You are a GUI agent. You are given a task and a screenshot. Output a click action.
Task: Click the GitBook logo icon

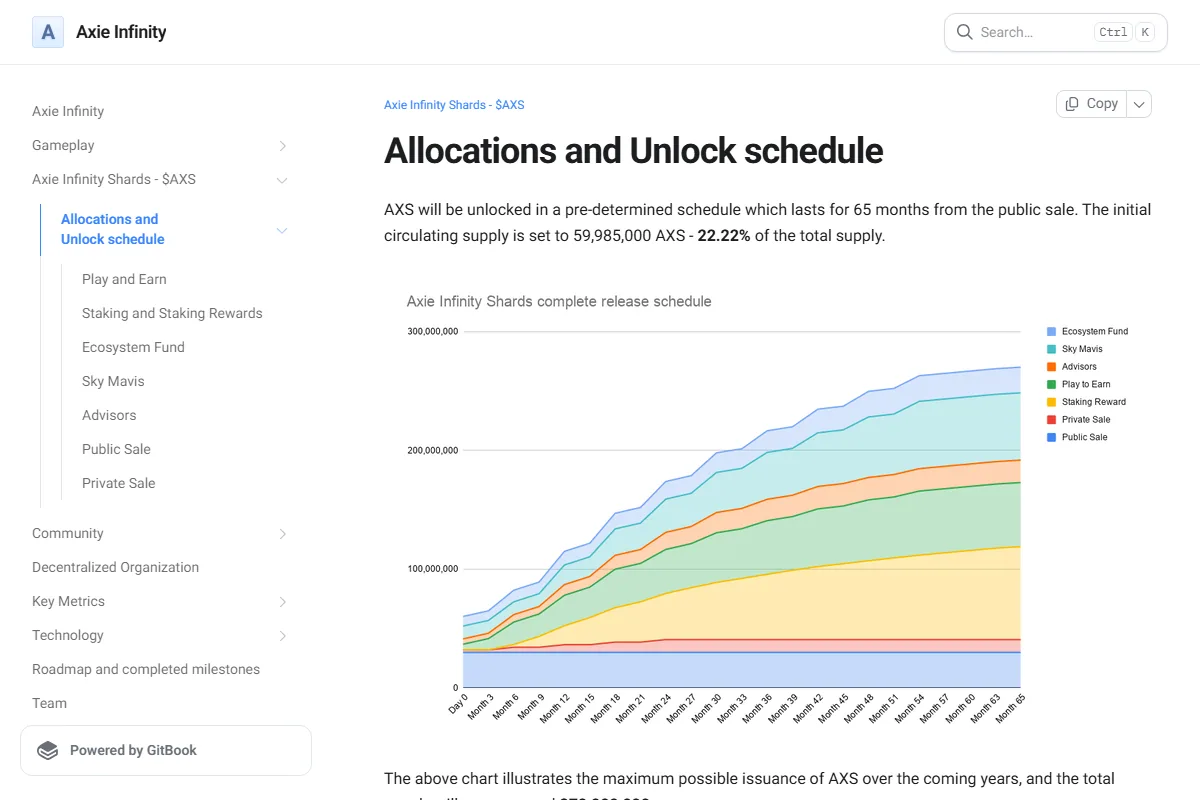pyautogui.click(x=47, y=750)
